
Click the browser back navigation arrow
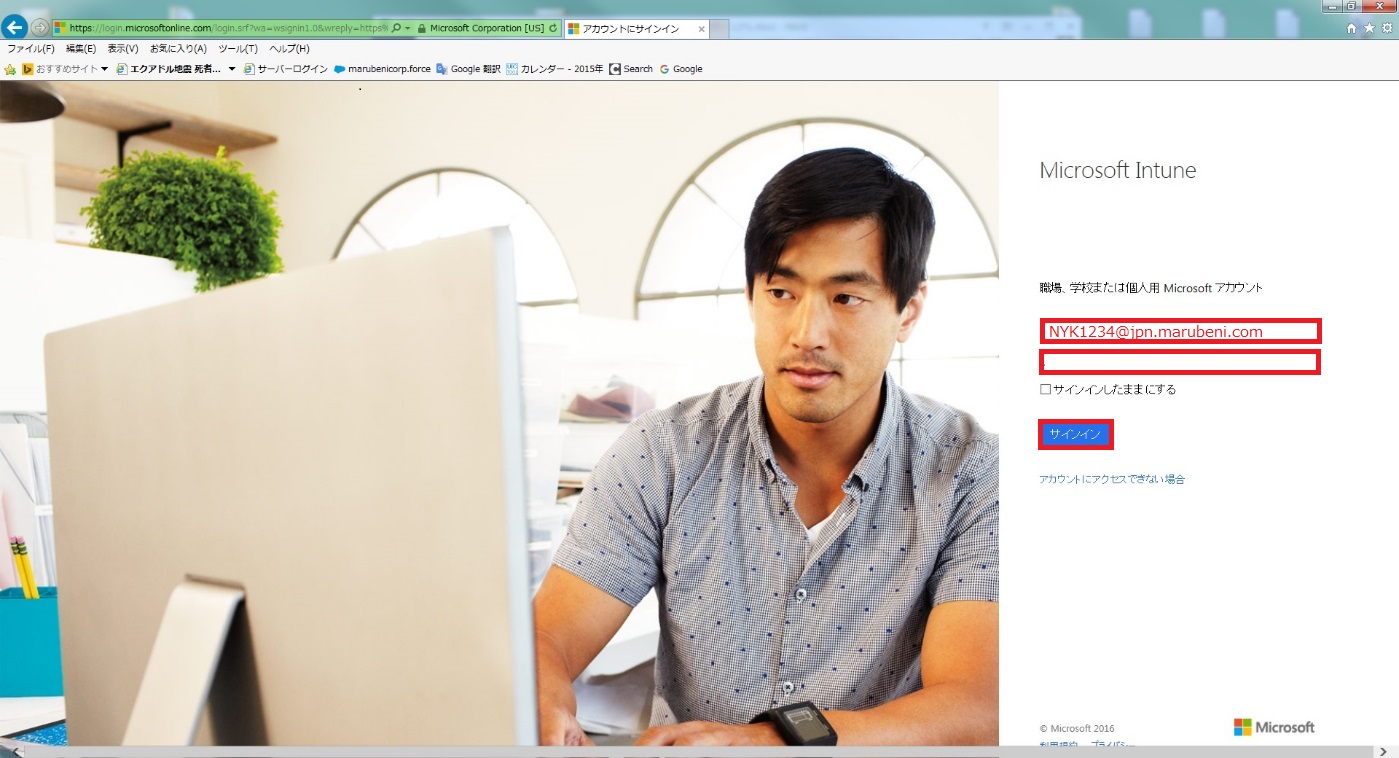pyautogui.click(x=14, y=27)
